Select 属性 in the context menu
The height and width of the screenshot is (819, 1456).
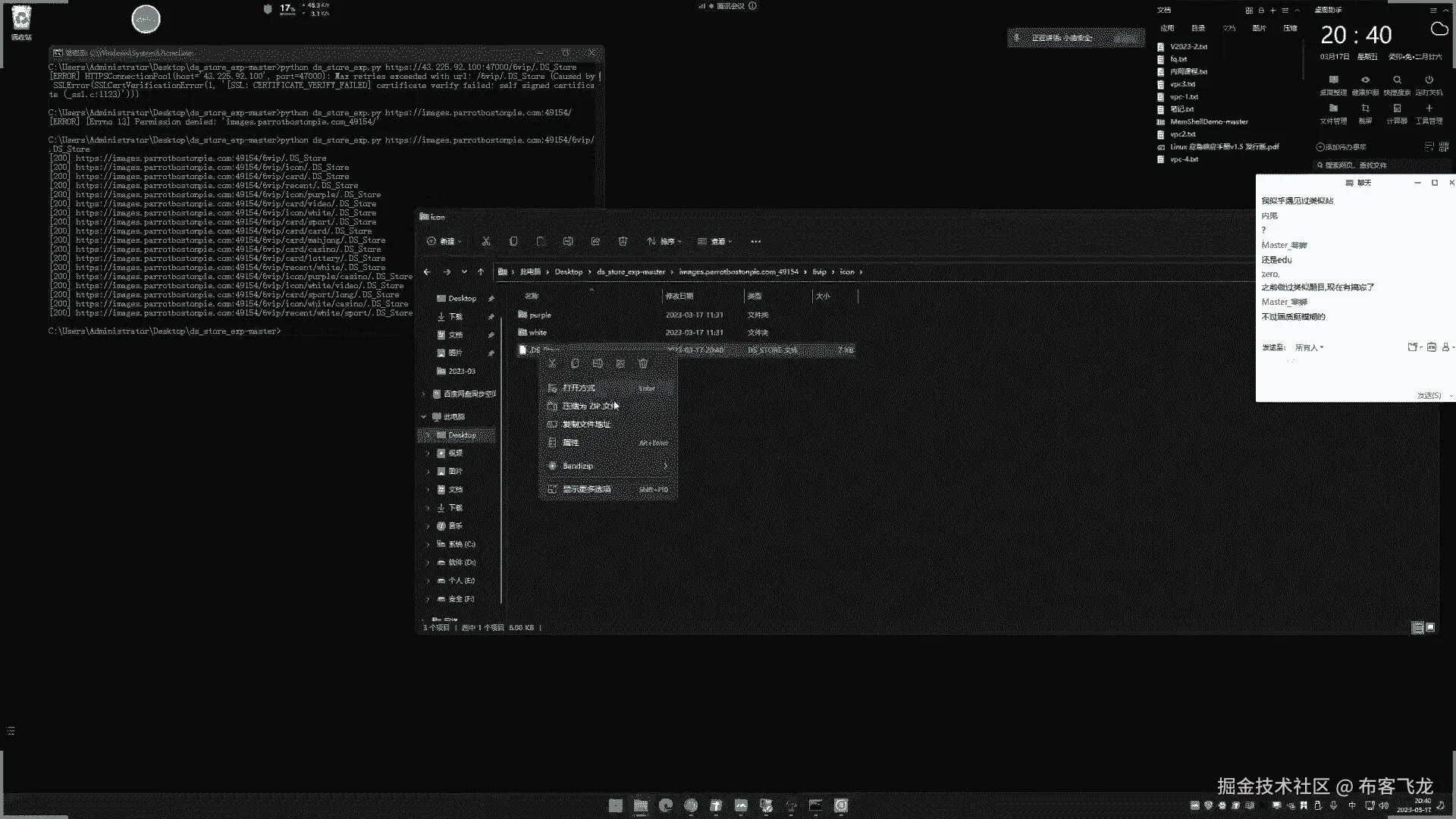570,443
